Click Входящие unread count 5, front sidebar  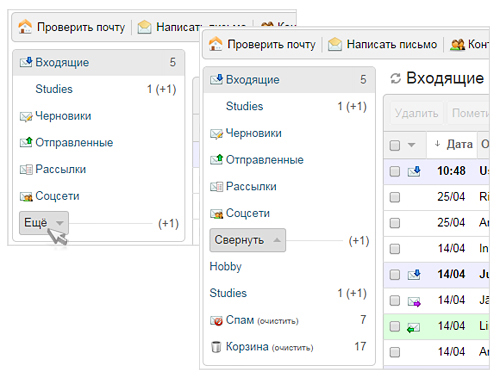(363, 80)
